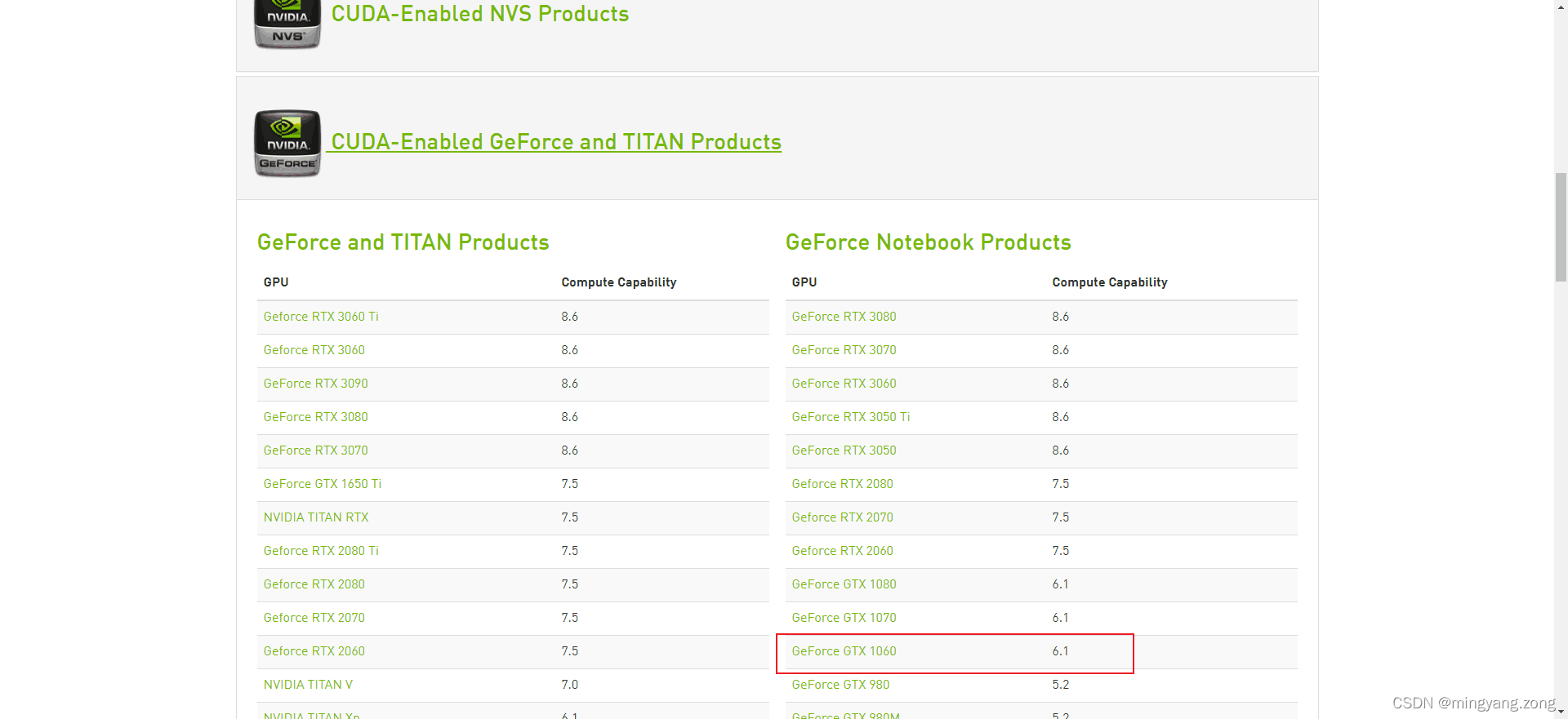Image resolution: width=1568 pixels, height=719 pixels.
Task: Open GeForce GTX 1070 notebook link
Action: (844, 618)
